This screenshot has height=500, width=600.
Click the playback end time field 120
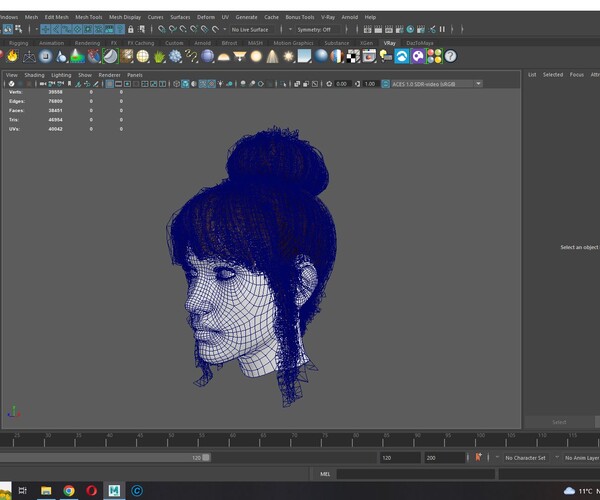(x=400, y=458)
